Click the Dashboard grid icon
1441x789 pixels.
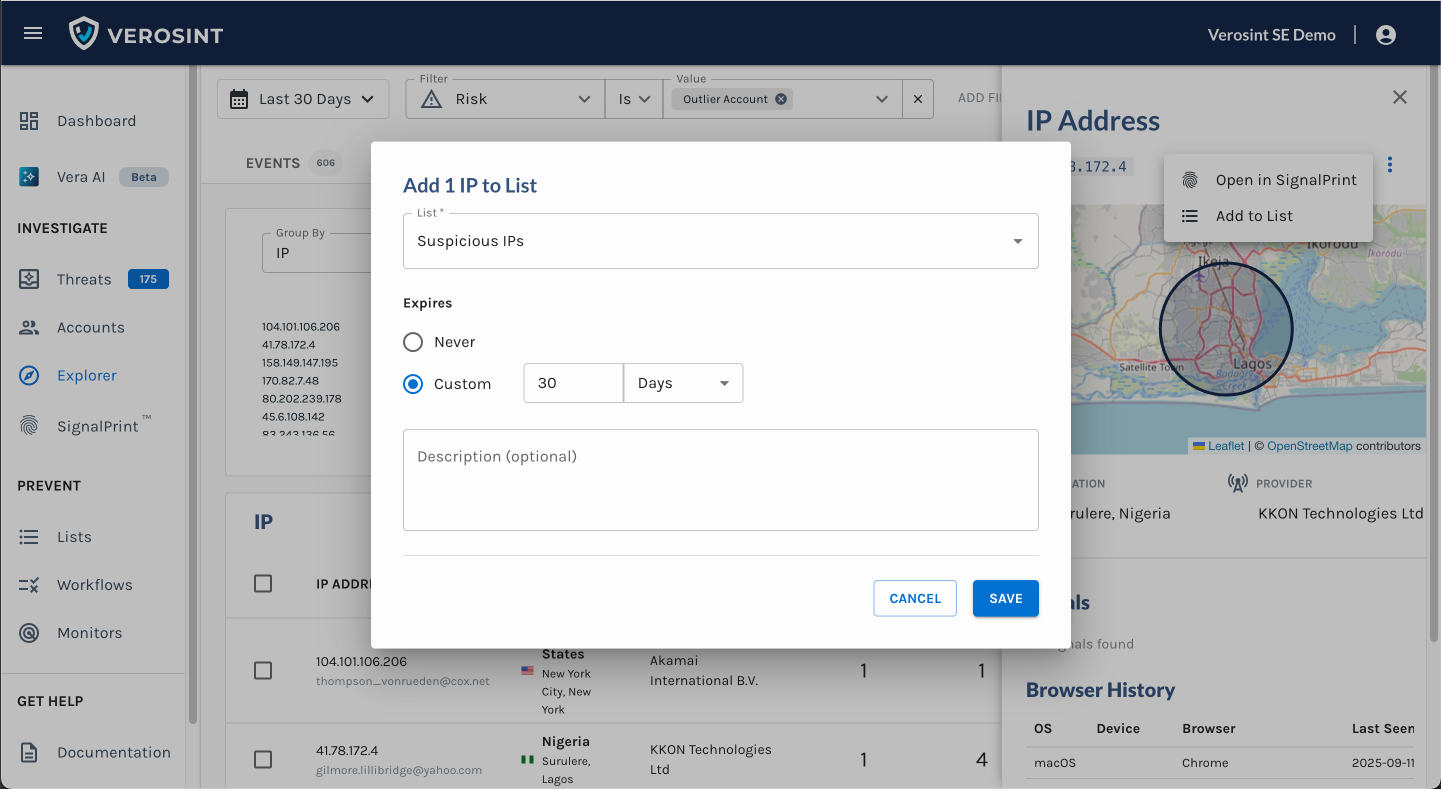point(29,121)
